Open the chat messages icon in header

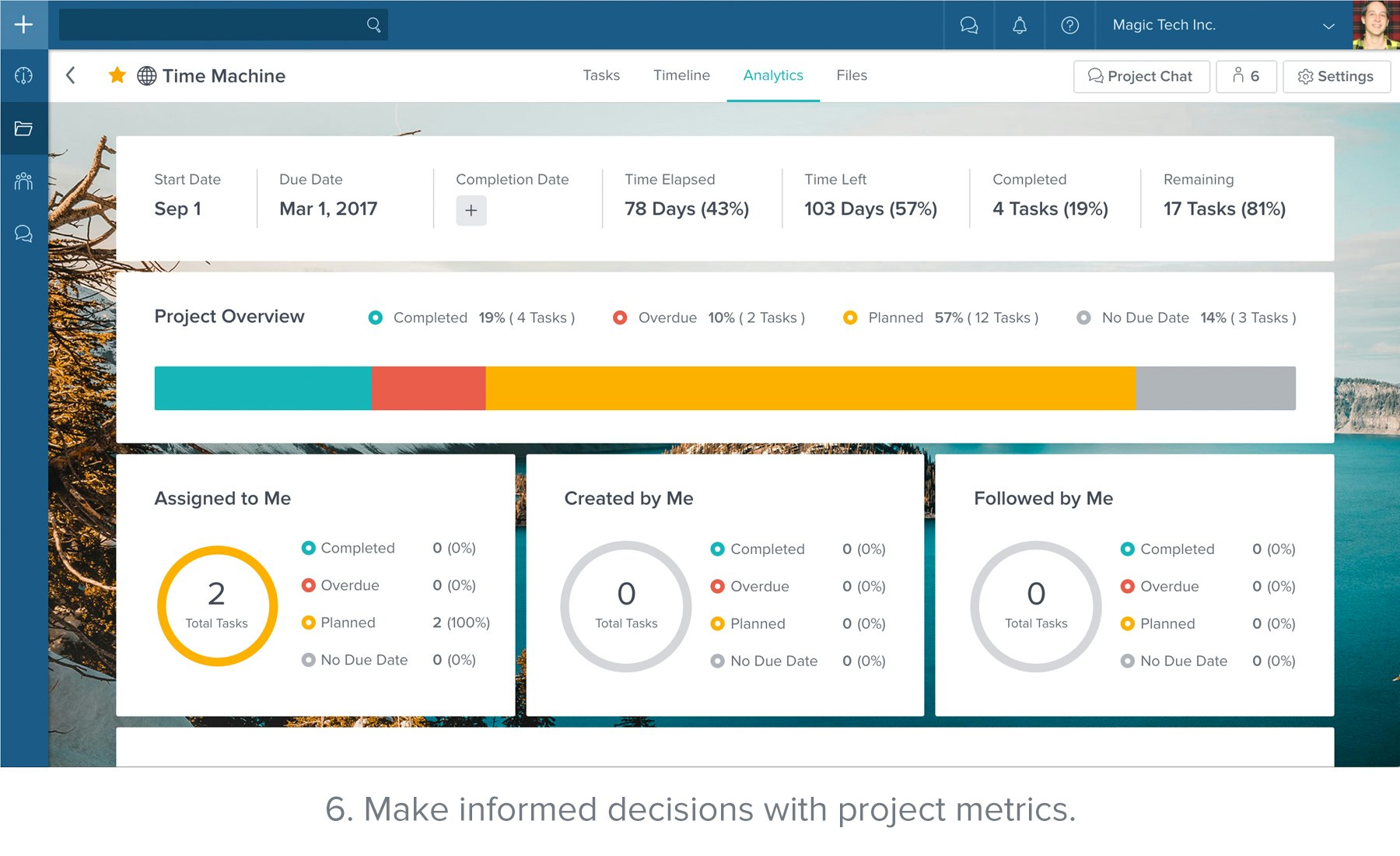(x=969, y=25)
